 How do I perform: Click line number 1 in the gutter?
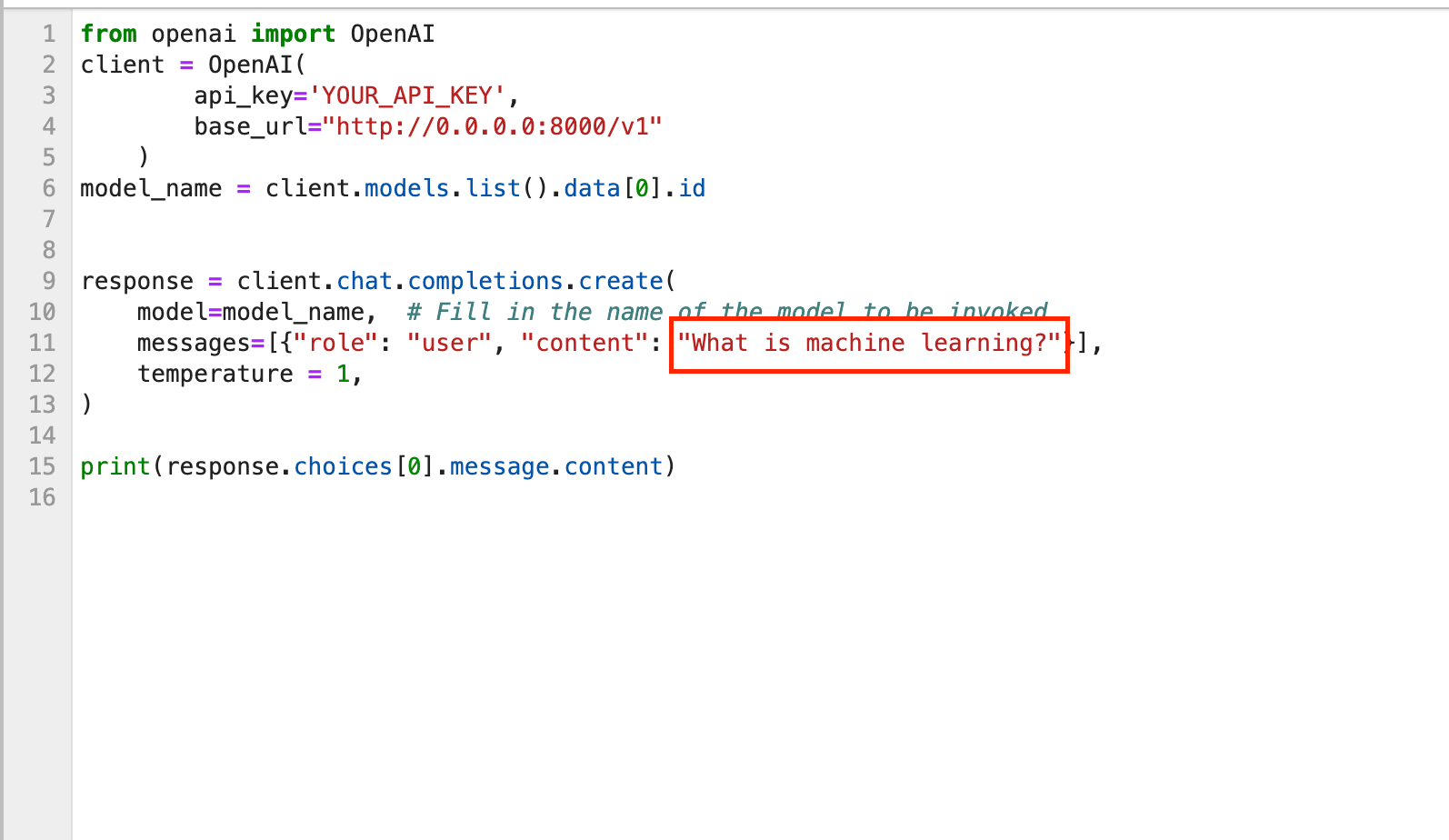49,35
